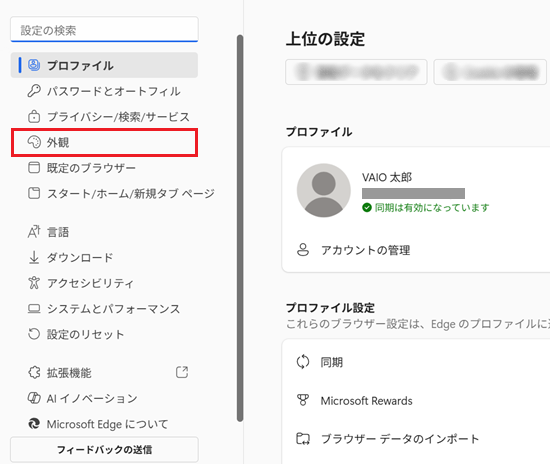The width and height of the screenshot is (550, 464).
Task: Click the key icon for passwords and autofill
Action: (34, 91)
